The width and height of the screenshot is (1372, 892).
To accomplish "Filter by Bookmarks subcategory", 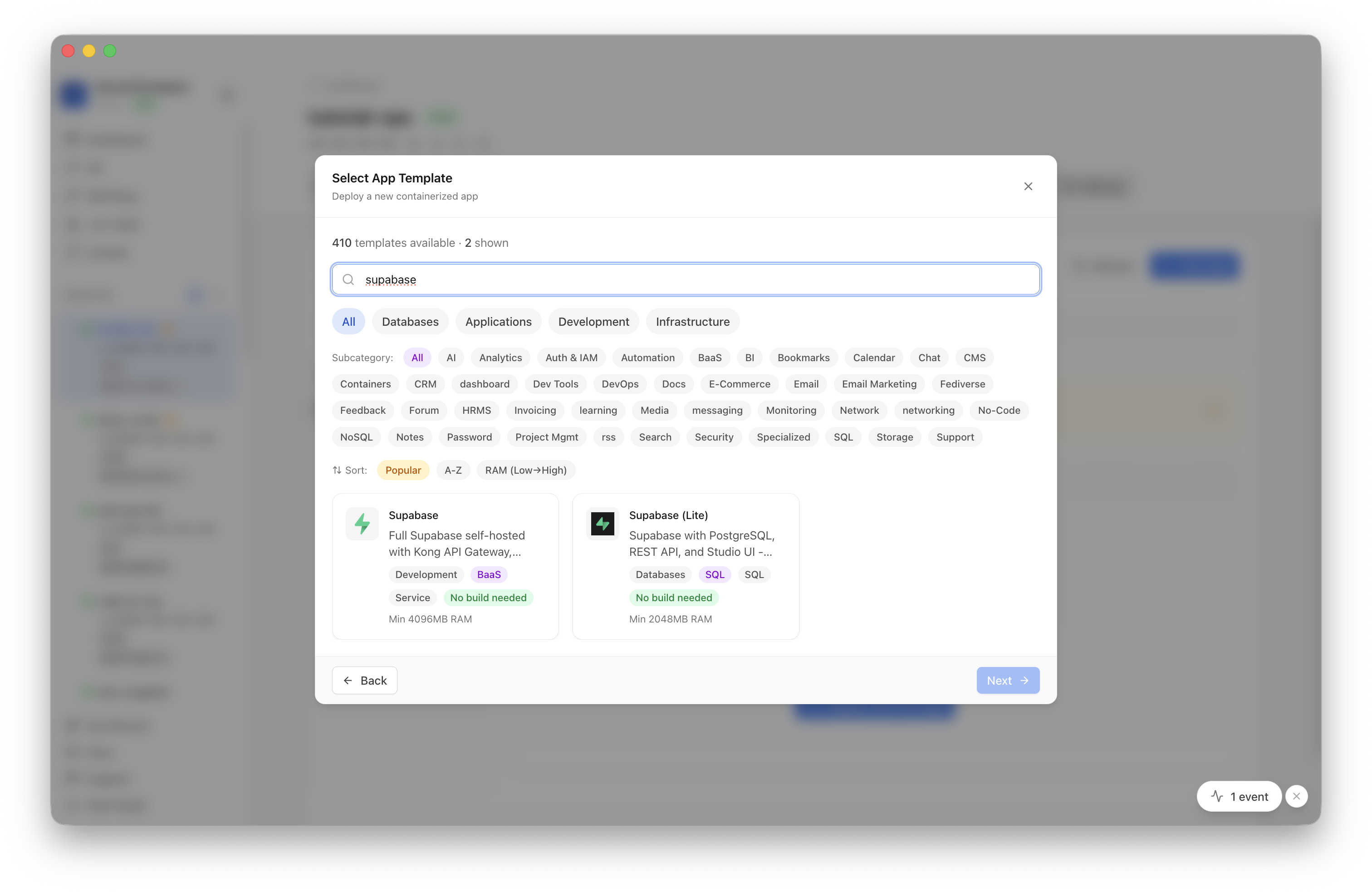I will coord(803,358).
